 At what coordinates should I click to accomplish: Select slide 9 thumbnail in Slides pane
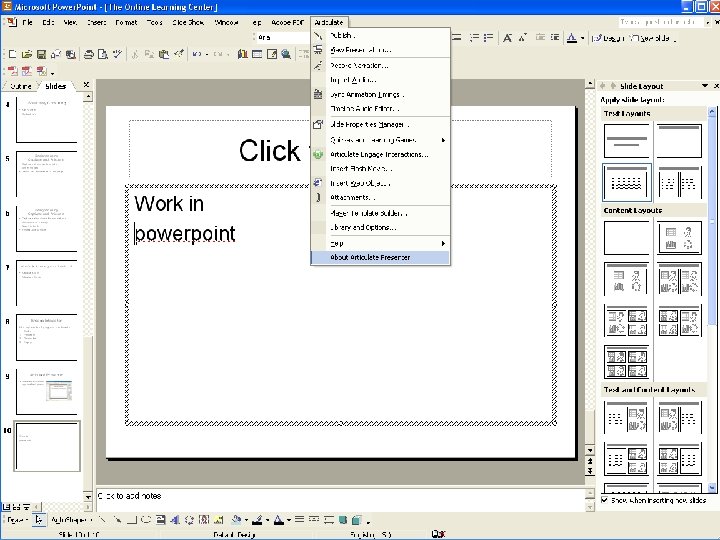(46, 392)
